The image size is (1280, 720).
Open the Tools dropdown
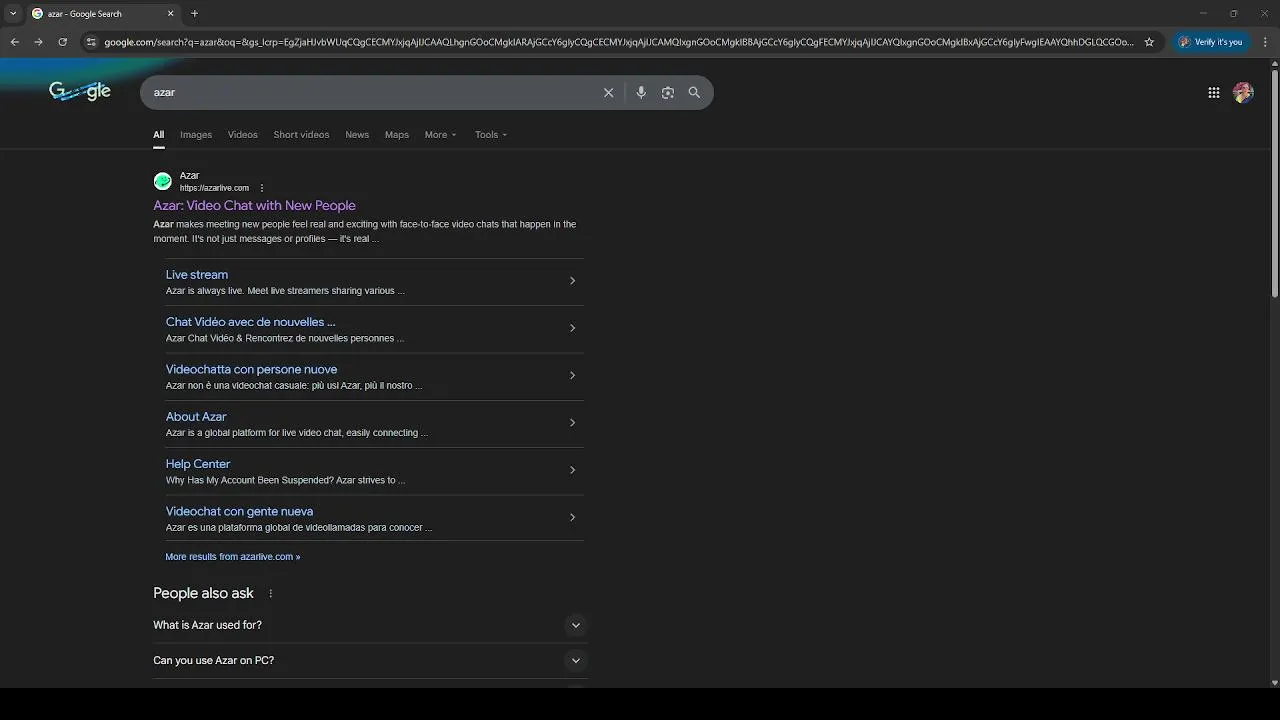(x=490, y=135)
